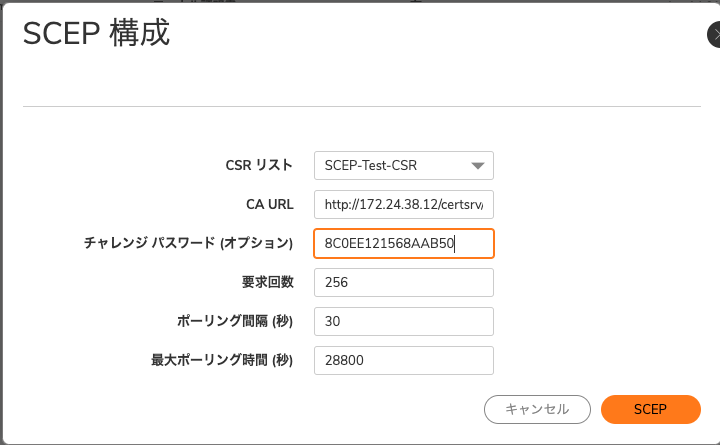Click the CA URL label

pyautogui.click(x=270, y=204)
